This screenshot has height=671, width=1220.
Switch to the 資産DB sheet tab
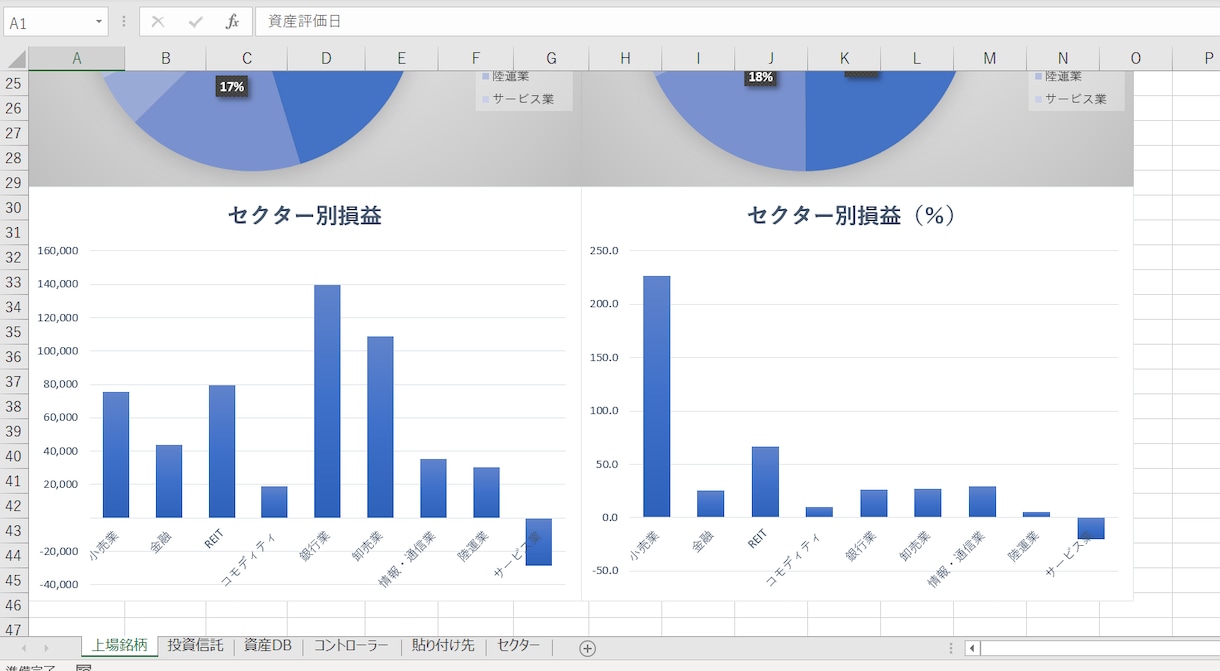click(x=268, y=646)
